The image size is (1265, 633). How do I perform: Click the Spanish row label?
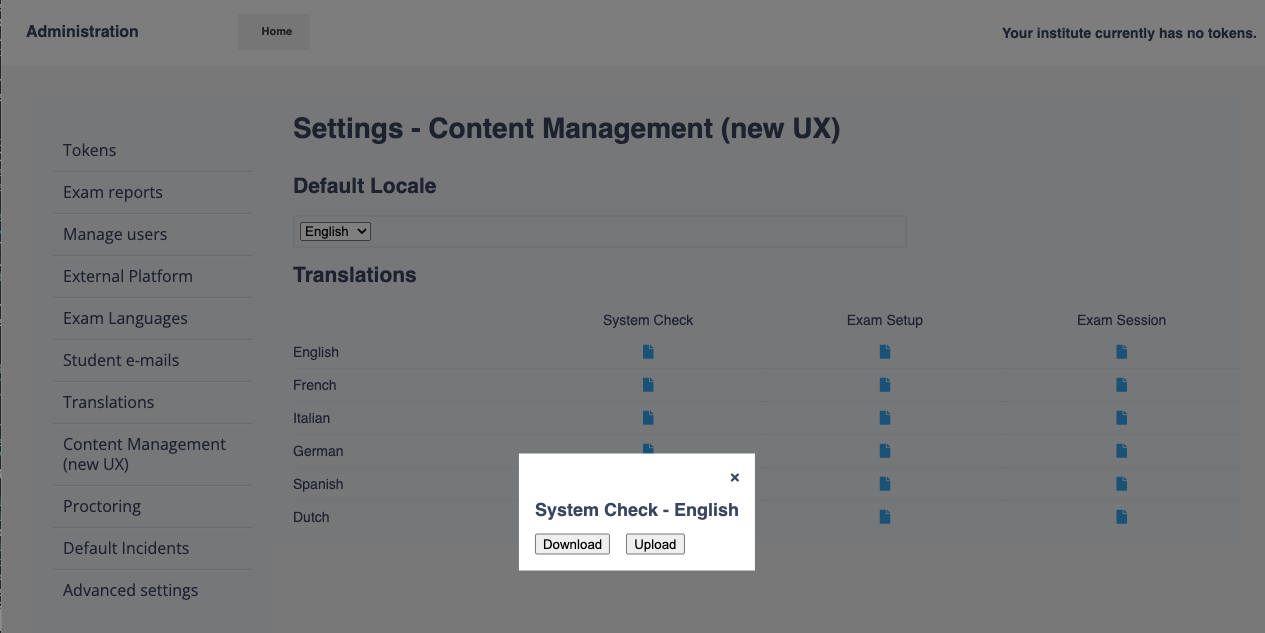[x=318, y=484]
